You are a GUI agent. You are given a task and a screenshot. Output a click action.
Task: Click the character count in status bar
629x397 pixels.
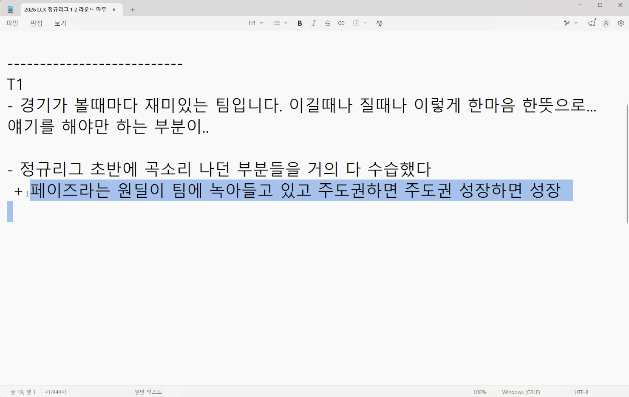pos(55,392)
